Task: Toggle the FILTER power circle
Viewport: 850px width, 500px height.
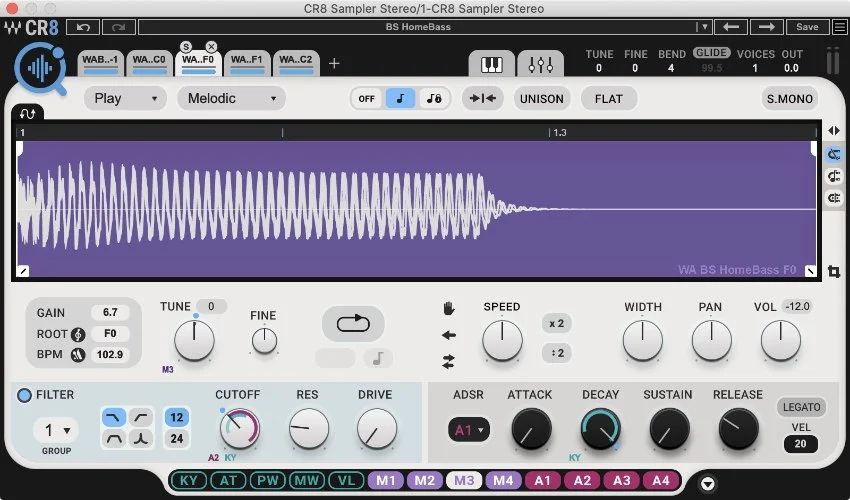Action: (24, 395)
